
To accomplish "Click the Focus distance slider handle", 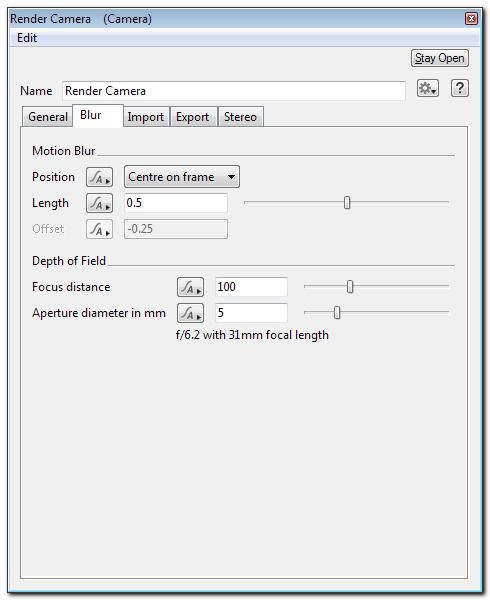I will (x=350, y=287).
